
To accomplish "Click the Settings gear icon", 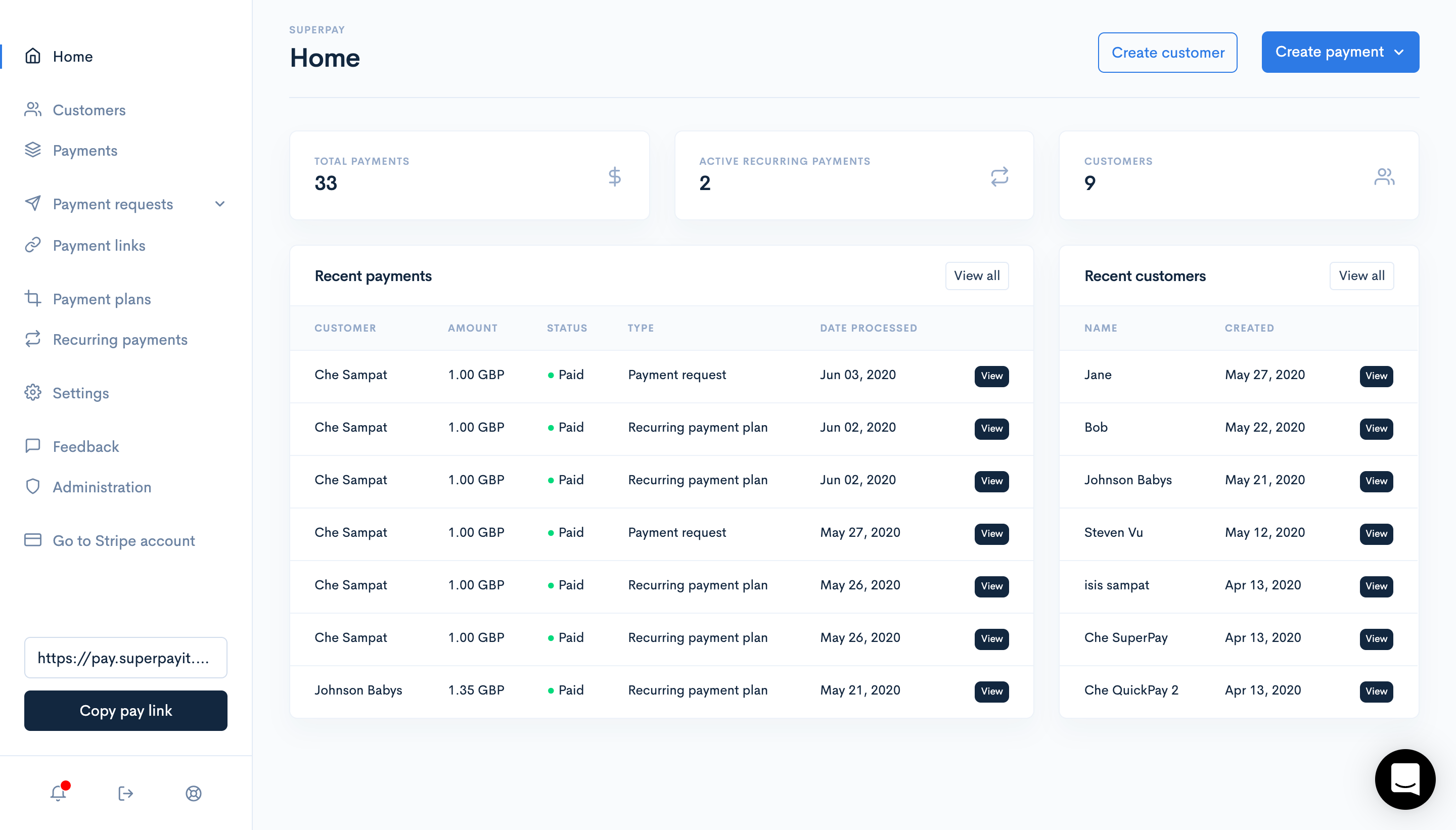I will pos(33,392).
